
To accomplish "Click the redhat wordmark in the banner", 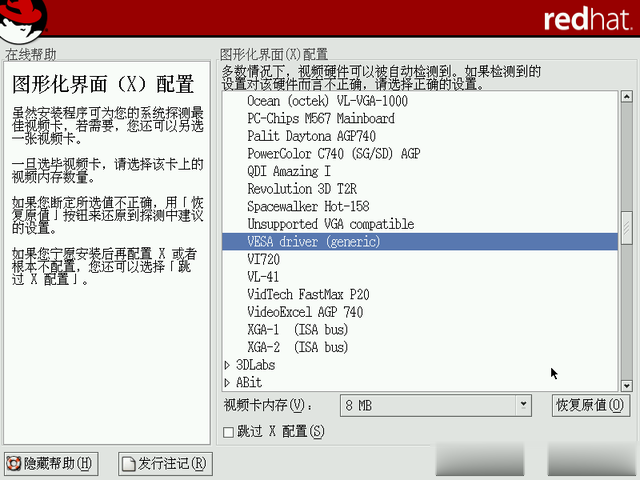I will pyautogui.click(x=588, y=19).
